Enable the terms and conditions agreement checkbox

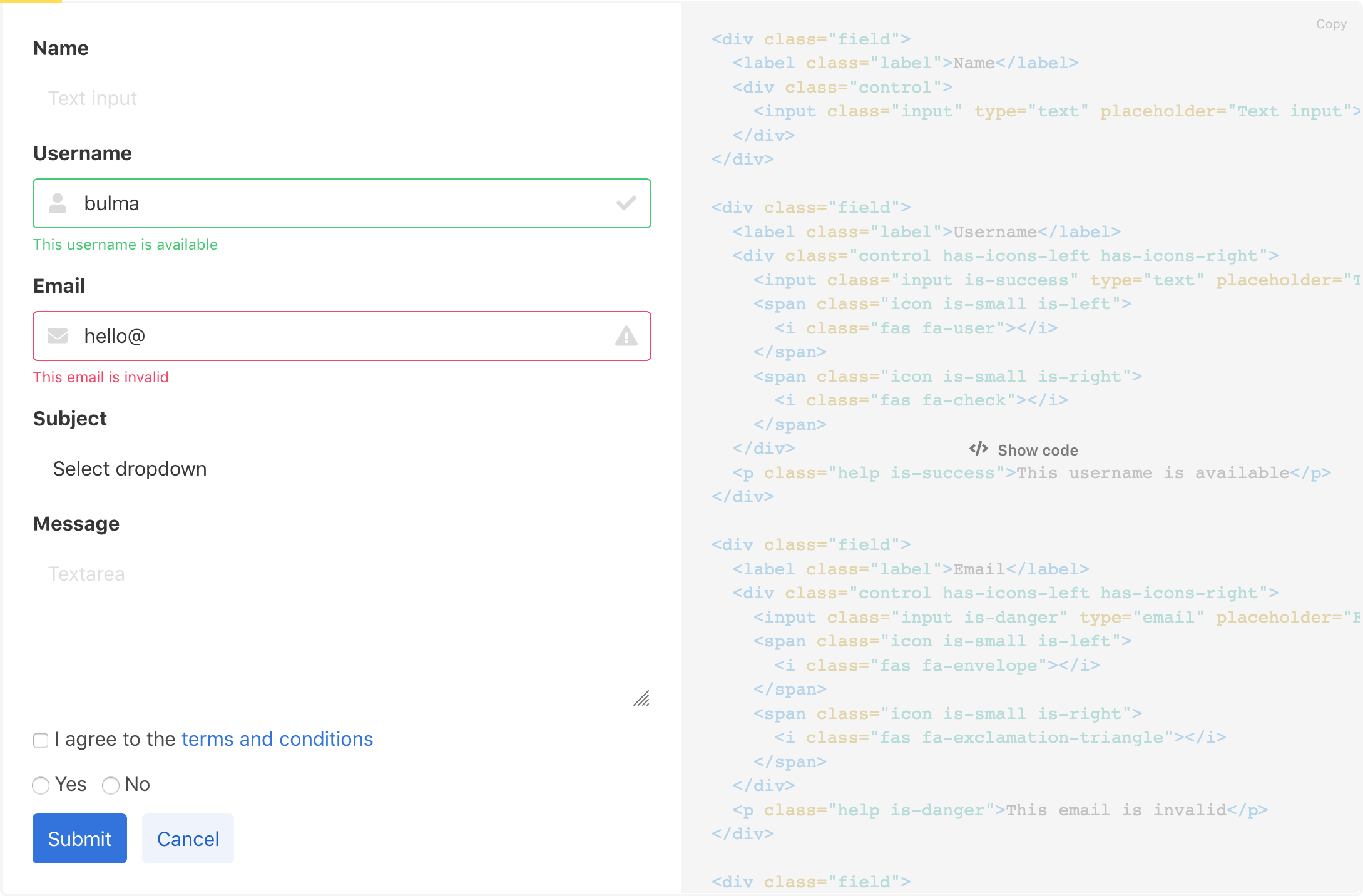tap(40, 740)
